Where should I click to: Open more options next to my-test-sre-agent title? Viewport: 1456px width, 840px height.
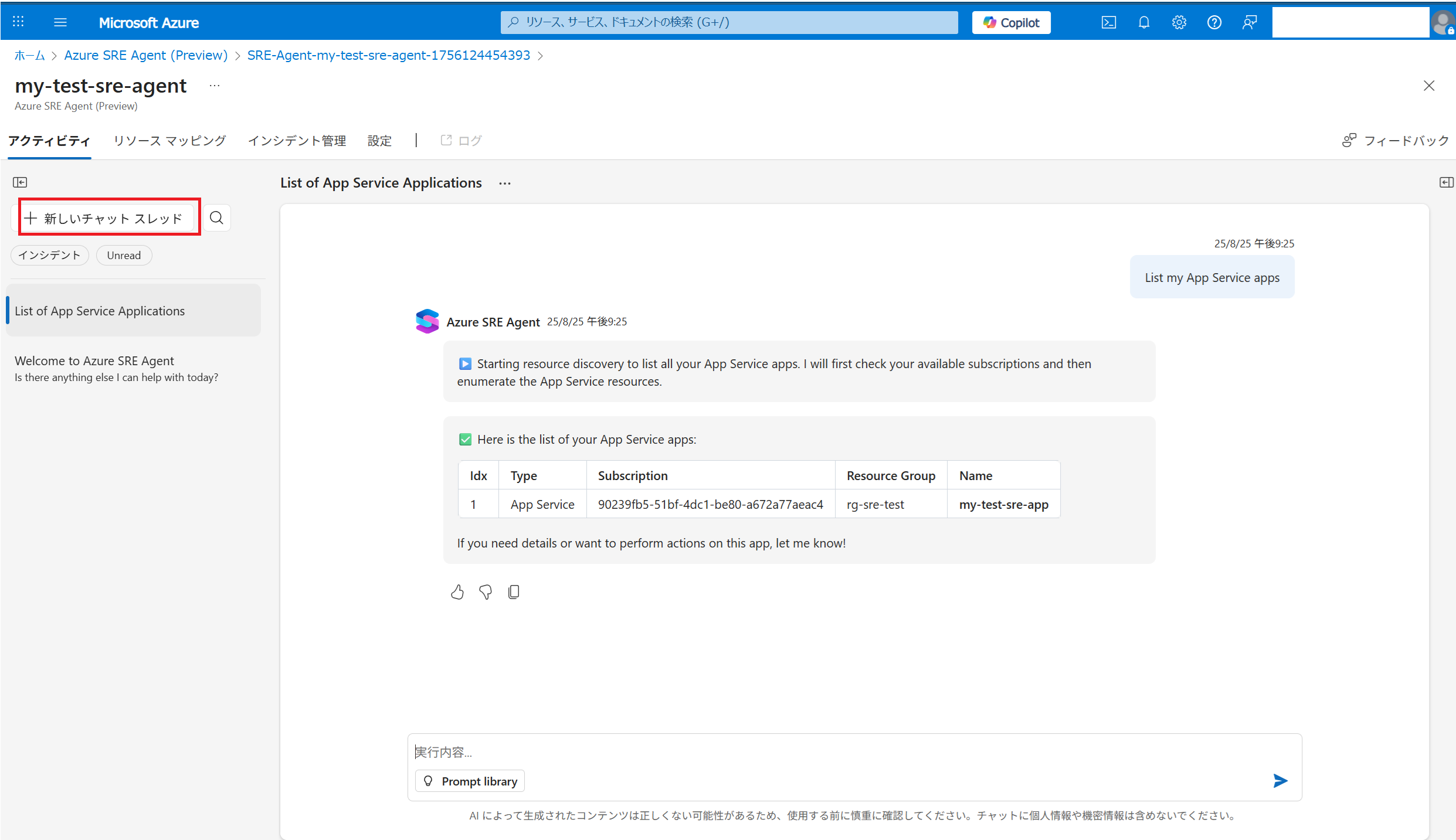(x=215, y=86)
